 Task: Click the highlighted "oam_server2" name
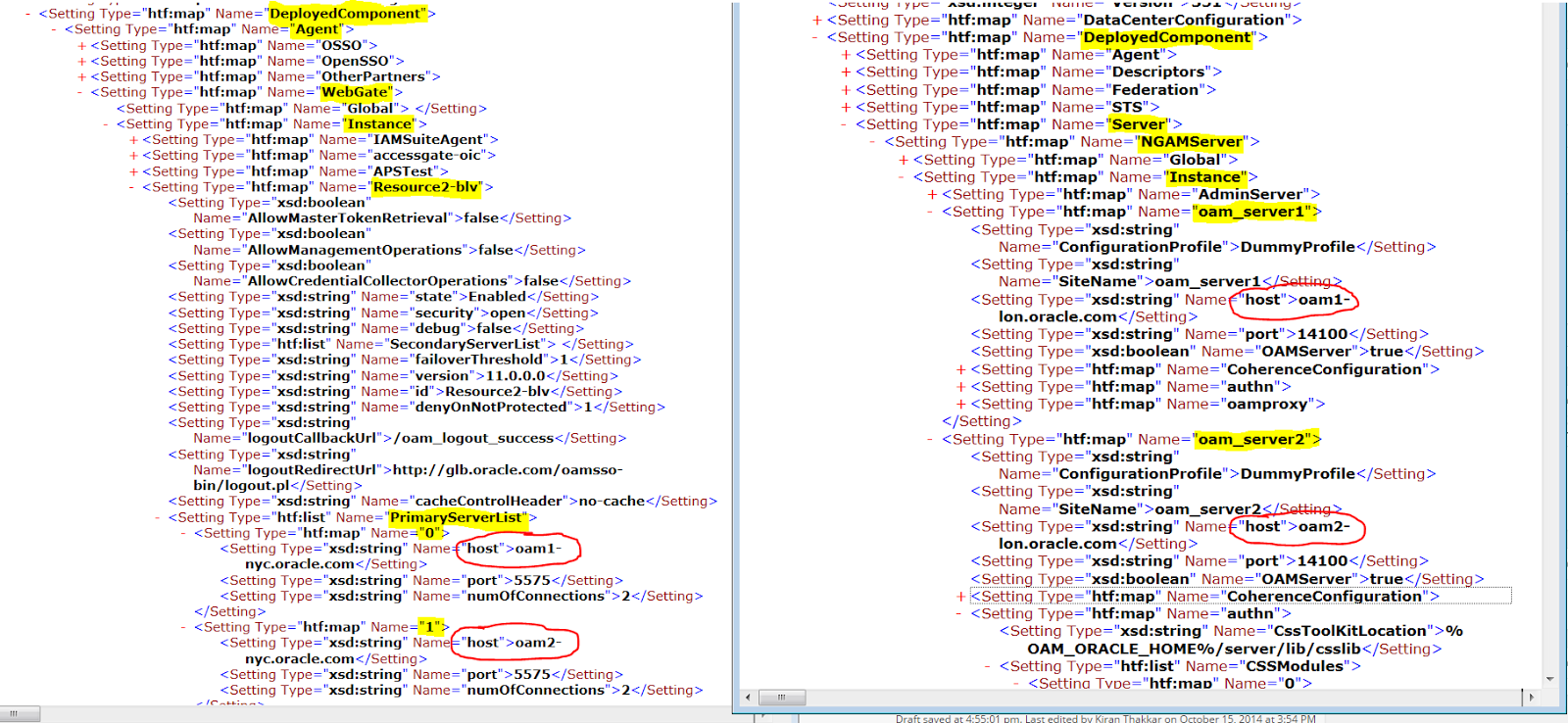(1251, 439)
